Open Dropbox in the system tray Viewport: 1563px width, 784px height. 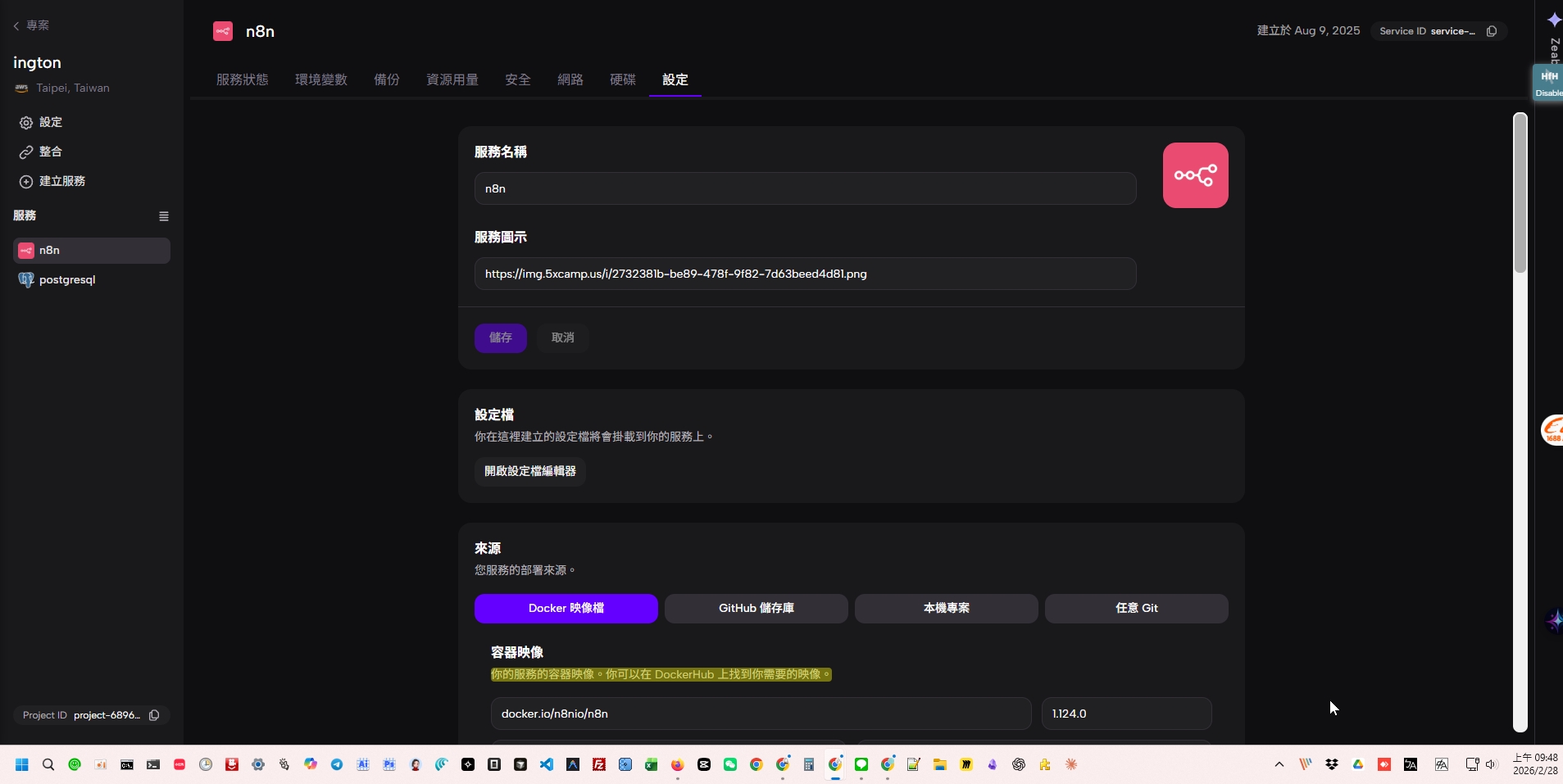click(1332, 764)
